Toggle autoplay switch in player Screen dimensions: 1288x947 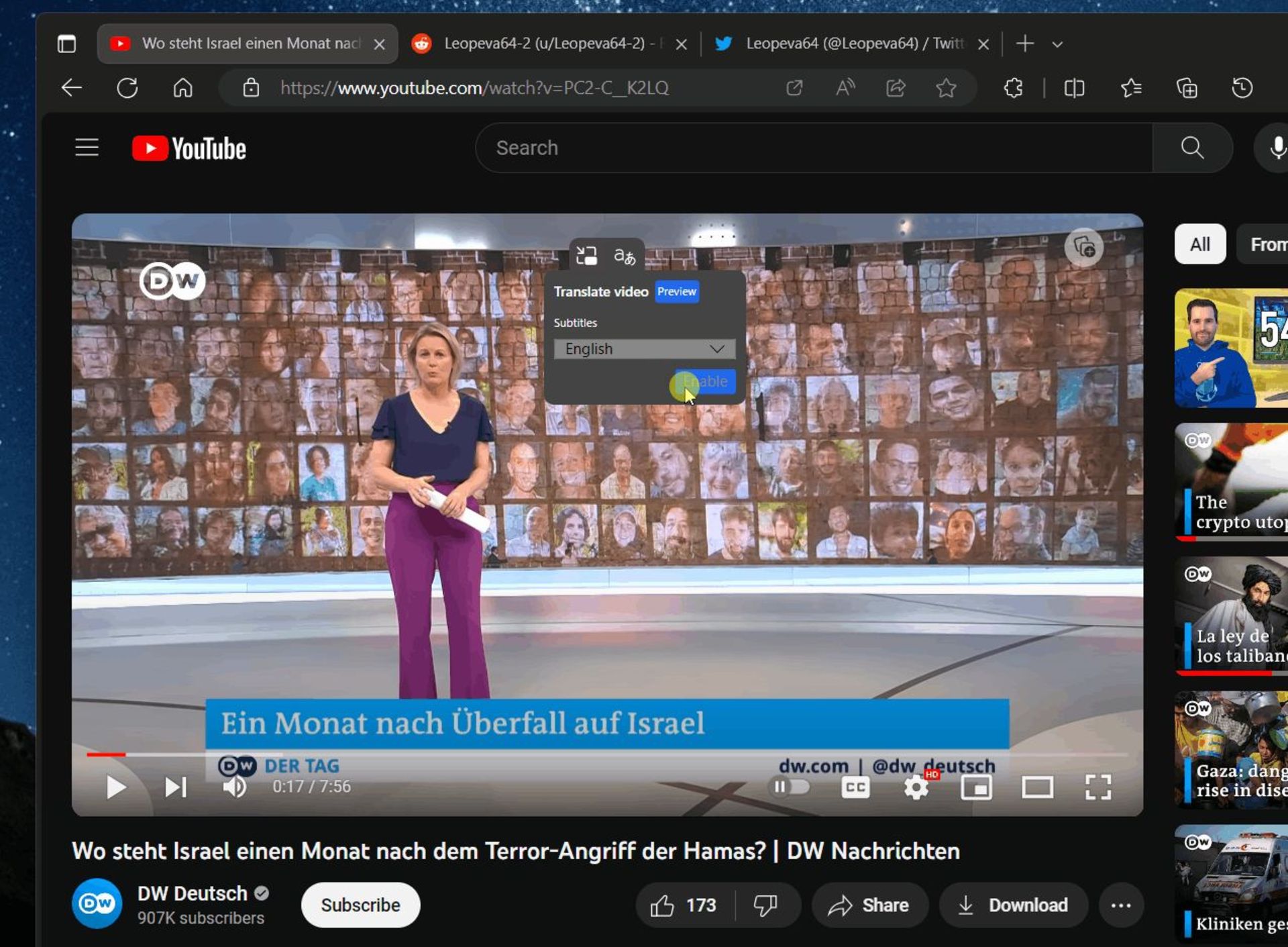790,787
